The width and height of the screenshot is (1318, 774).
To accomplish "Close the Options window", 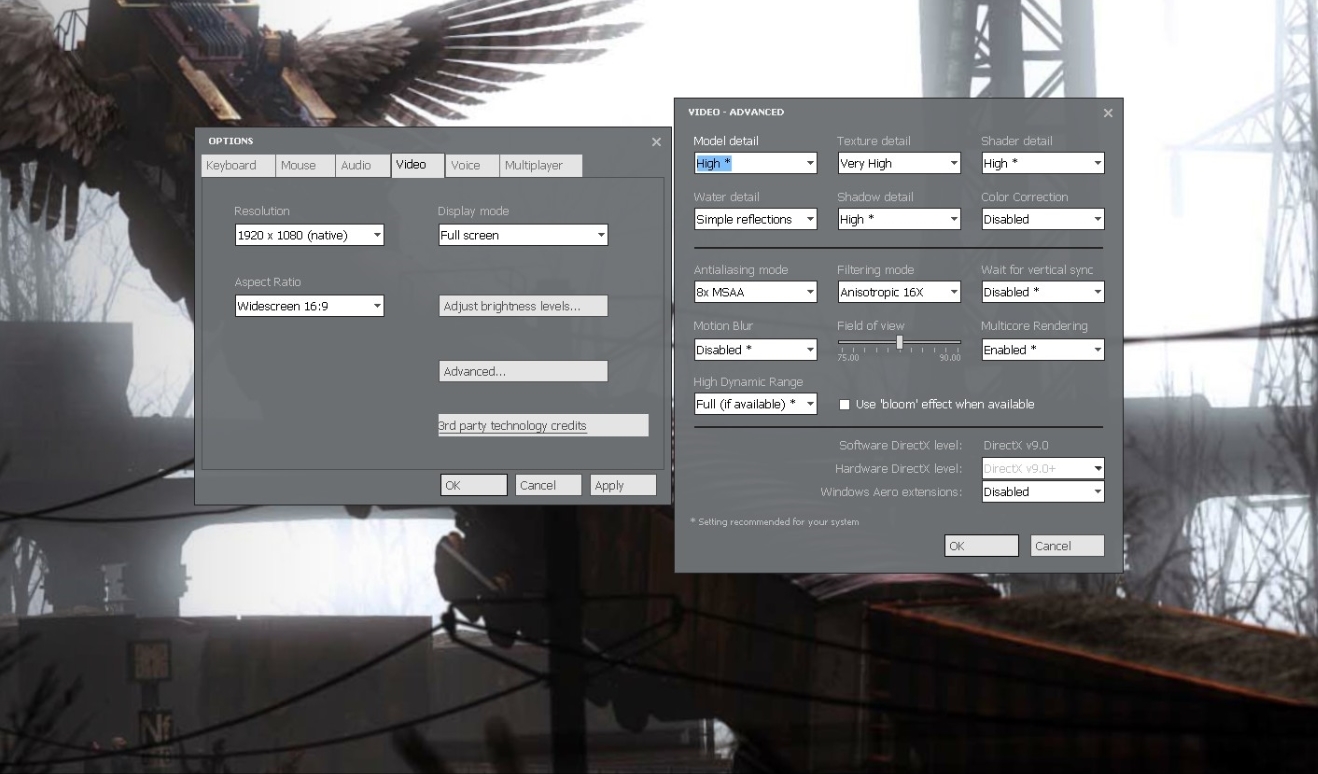I will pos(656,142).
